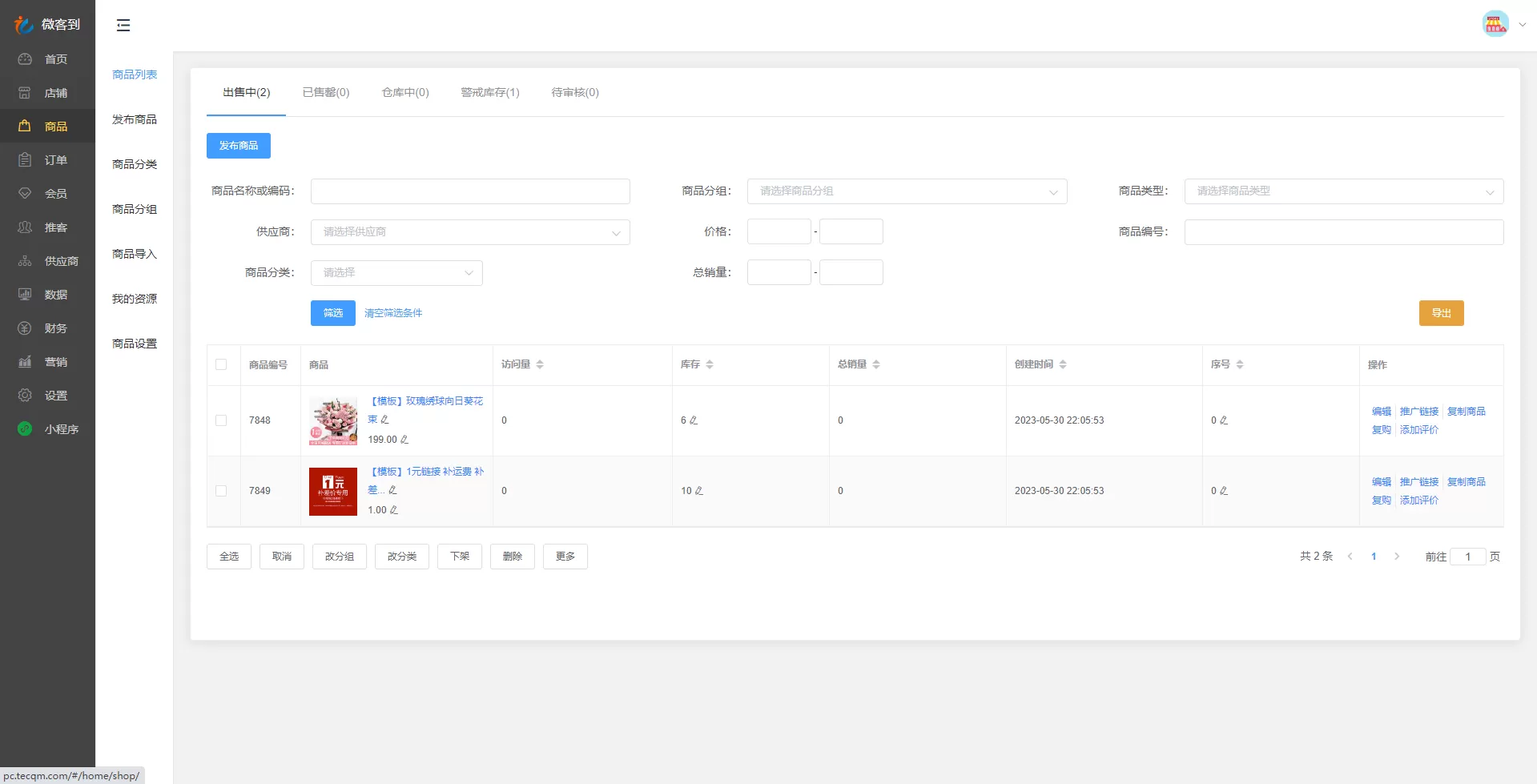The height and width of the screenshot is (784, 1537).
Task: Open the user avatar in top right
Action: click(1495, 24)
